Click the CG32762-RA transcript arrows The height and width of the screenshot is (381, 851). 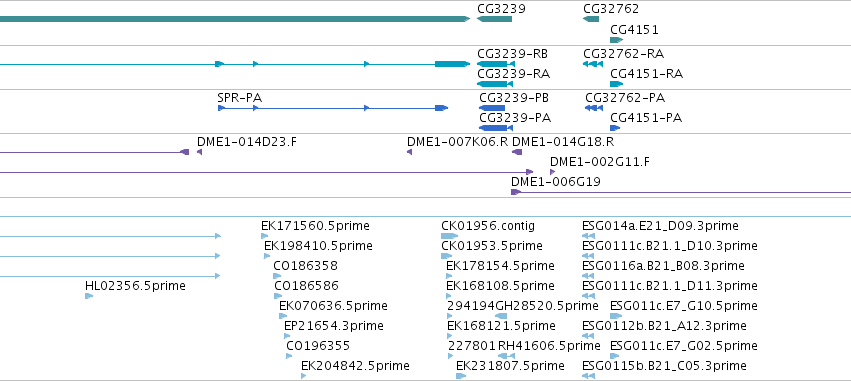[x=593, y=64]
